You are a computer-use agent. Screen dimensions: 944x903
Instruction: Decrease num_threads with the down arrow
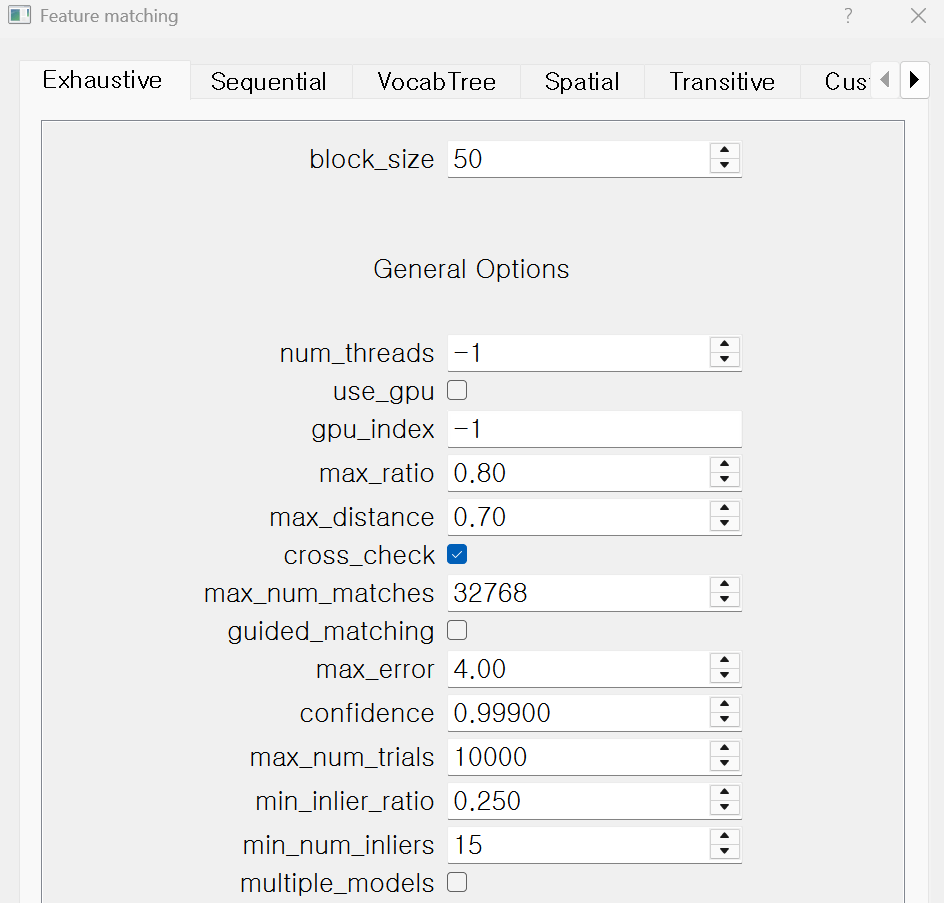tap(725, 362)
